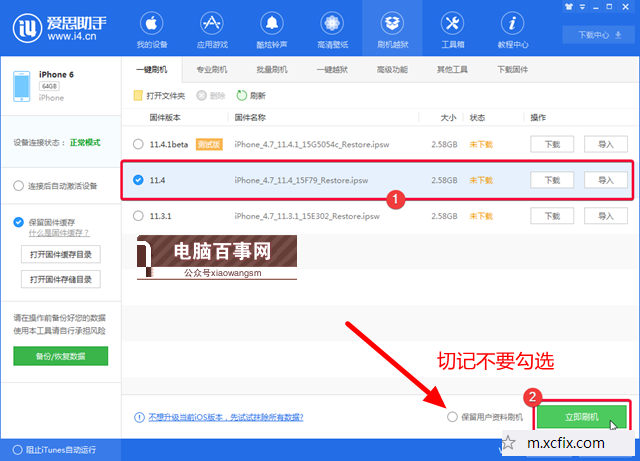The image size is (640, 461).
Task: Click 大小 column header
Action: tap(448, 118)
